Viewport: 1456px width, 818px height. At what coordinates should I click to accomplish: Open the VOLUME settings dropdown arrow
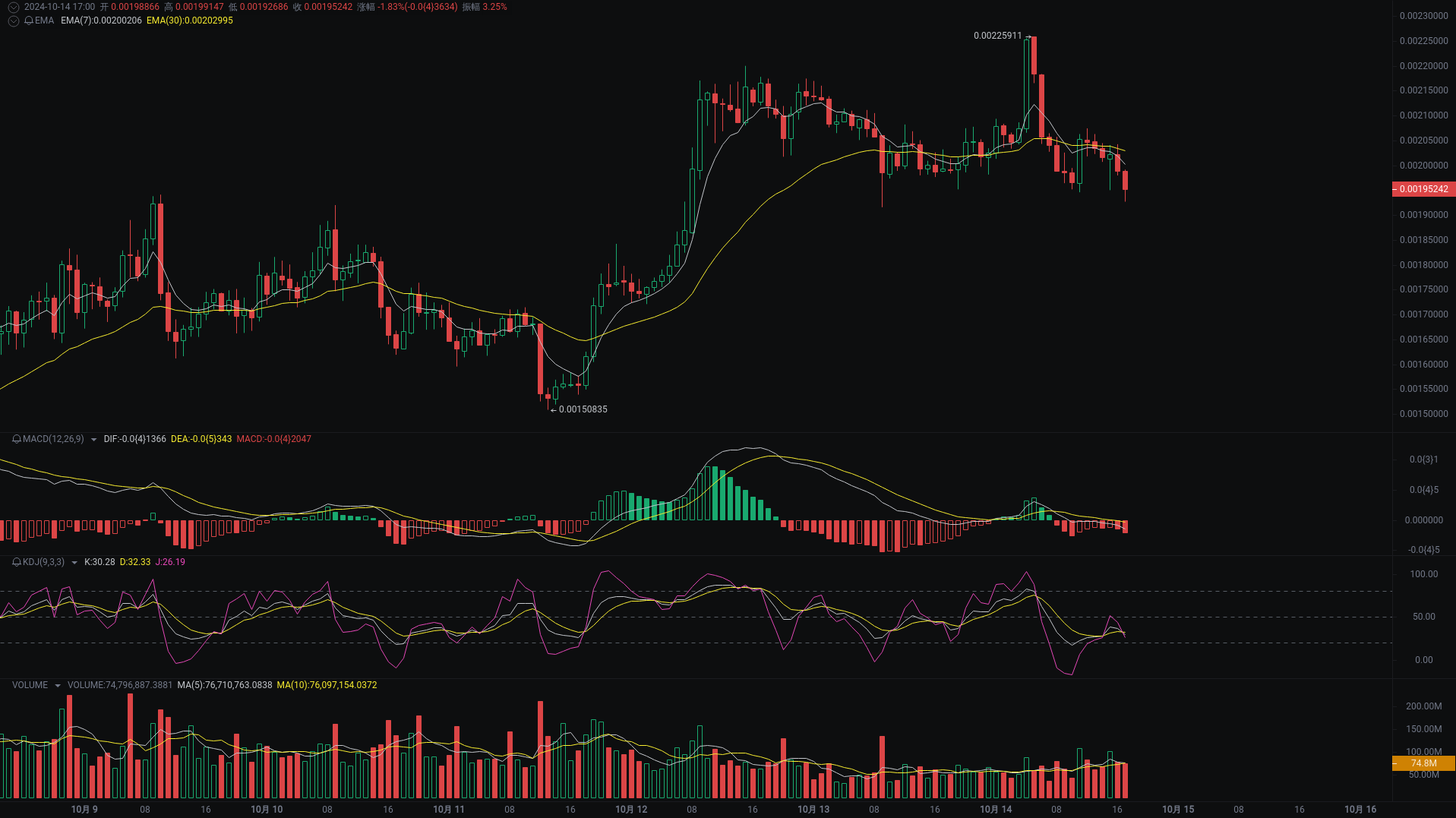pos(56,685)
